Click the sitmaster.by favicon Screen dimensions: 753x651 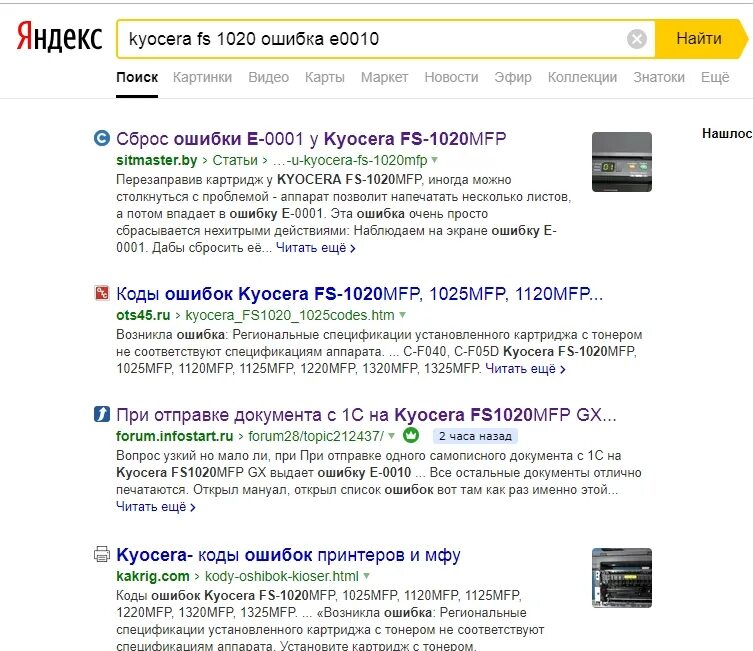[101, 138]
